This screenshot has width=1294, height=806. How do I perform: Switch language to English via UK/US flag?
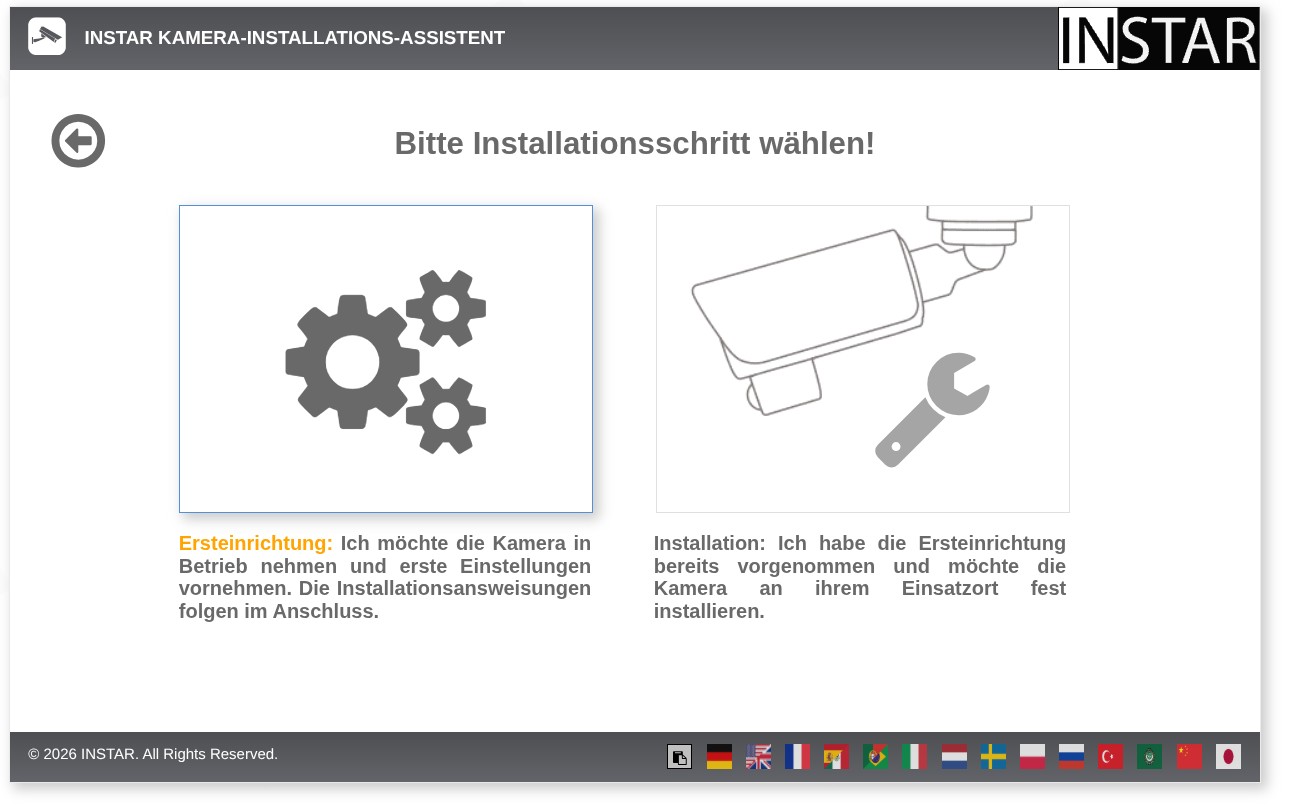click(758, 757)
